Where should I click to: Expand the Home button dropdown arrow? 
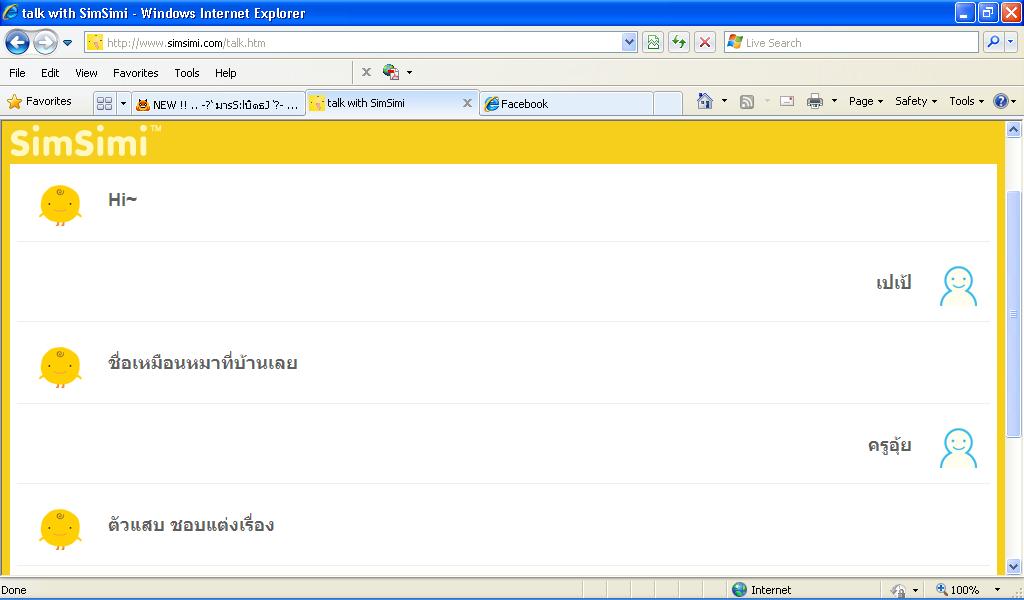pyautogui.click(x=724, y=101)
